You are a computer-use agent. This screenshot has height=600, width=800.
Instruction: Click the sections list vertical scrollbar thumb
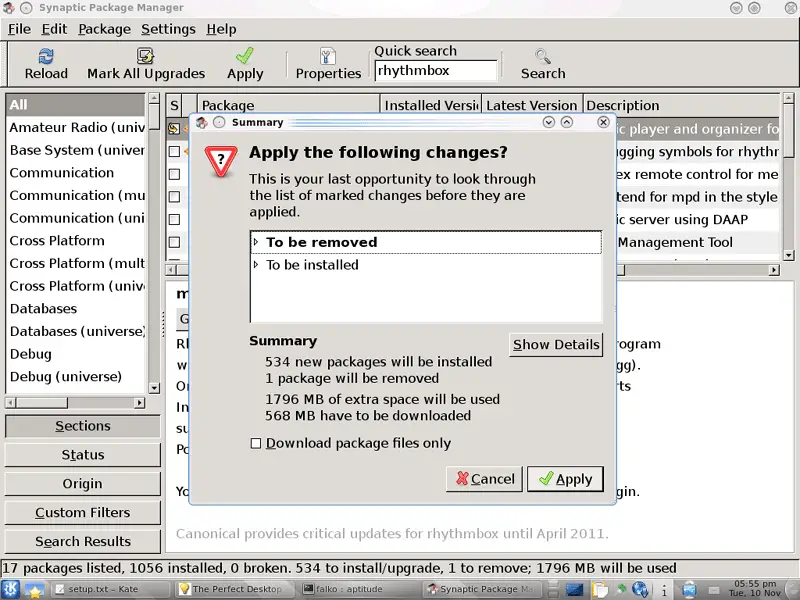pyautogui.click(x=154, y=117)
